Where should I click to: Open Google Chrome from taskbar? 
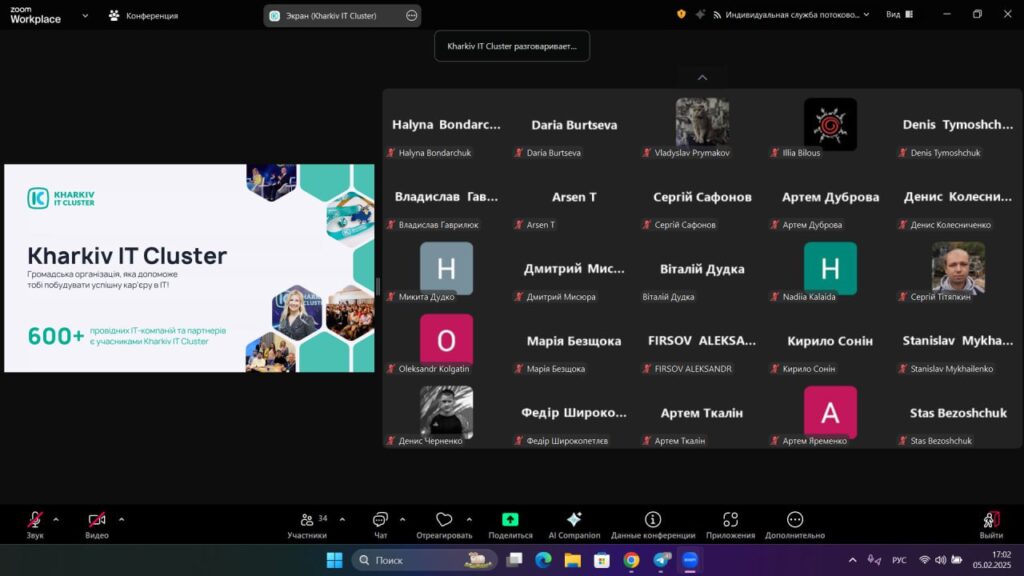632,560
